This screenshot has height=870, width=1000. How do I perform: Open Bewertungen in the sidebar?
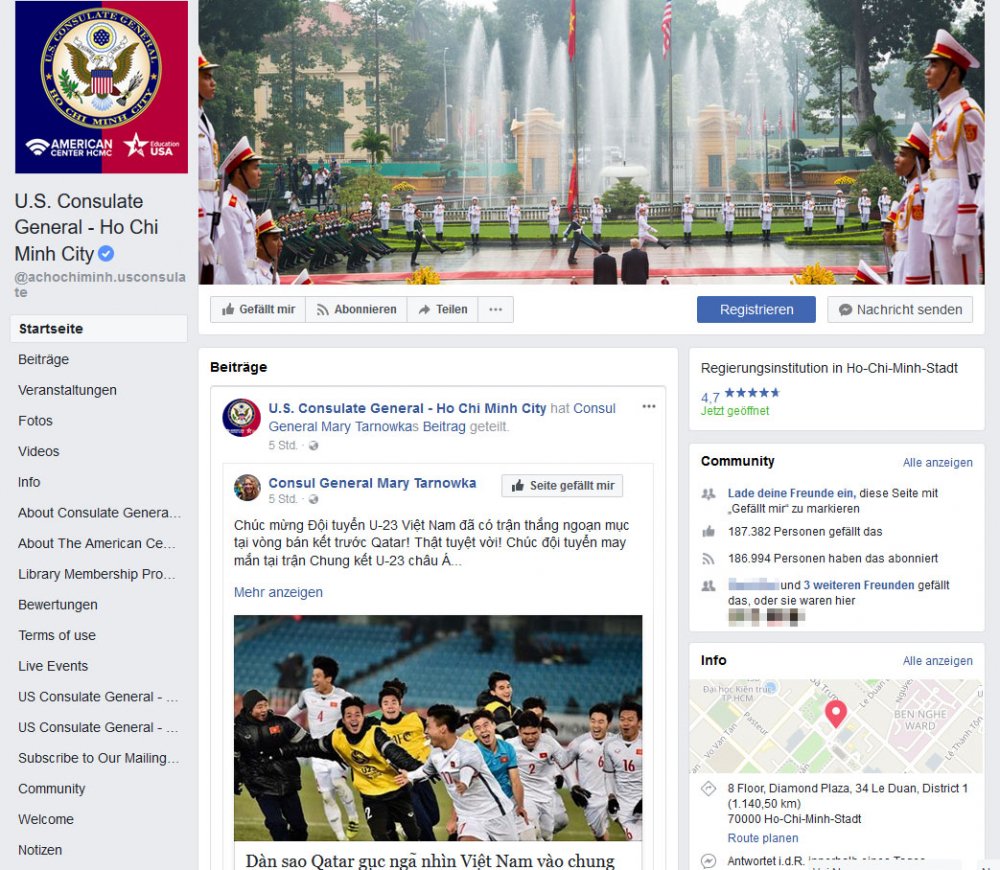[x=57, y=604]
